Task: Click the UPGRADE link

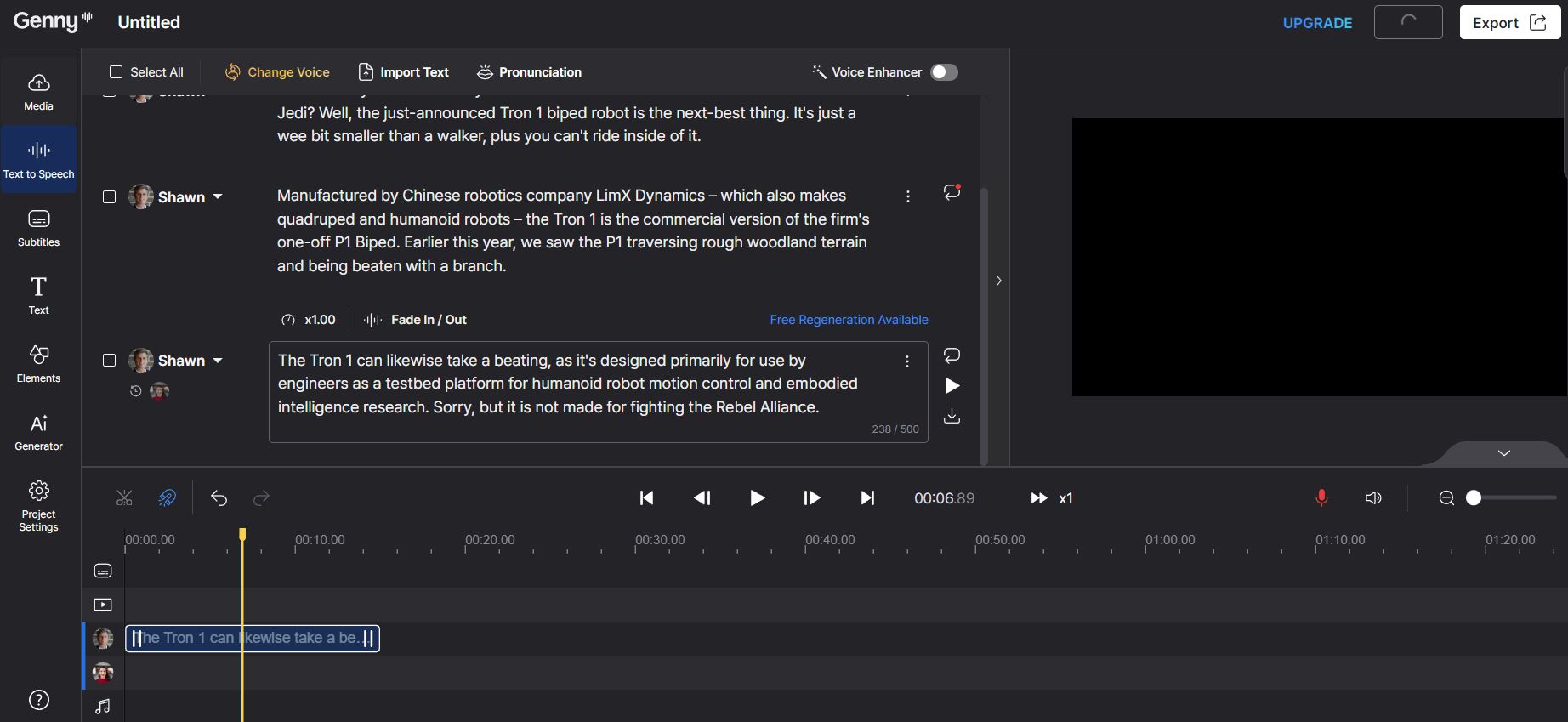Action: [x=1317, y=23]
